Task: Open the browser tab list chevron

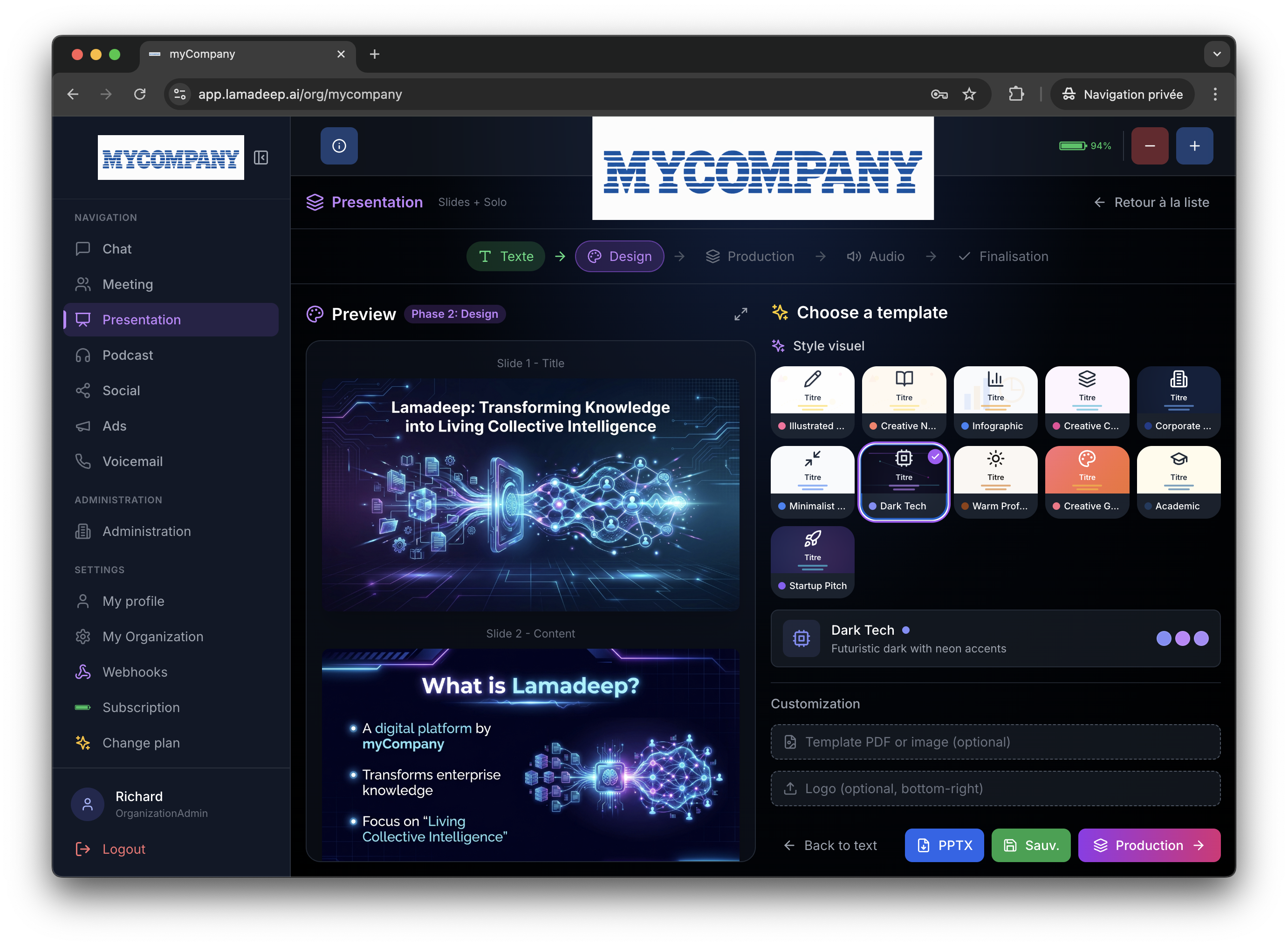Action: (1216, 54)
